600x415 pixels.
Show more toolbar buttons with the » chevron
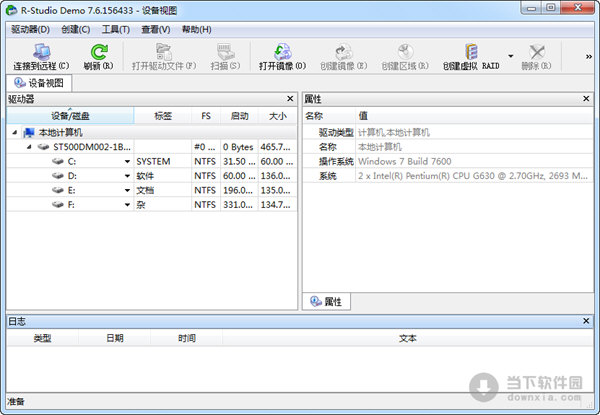(589, 56)
